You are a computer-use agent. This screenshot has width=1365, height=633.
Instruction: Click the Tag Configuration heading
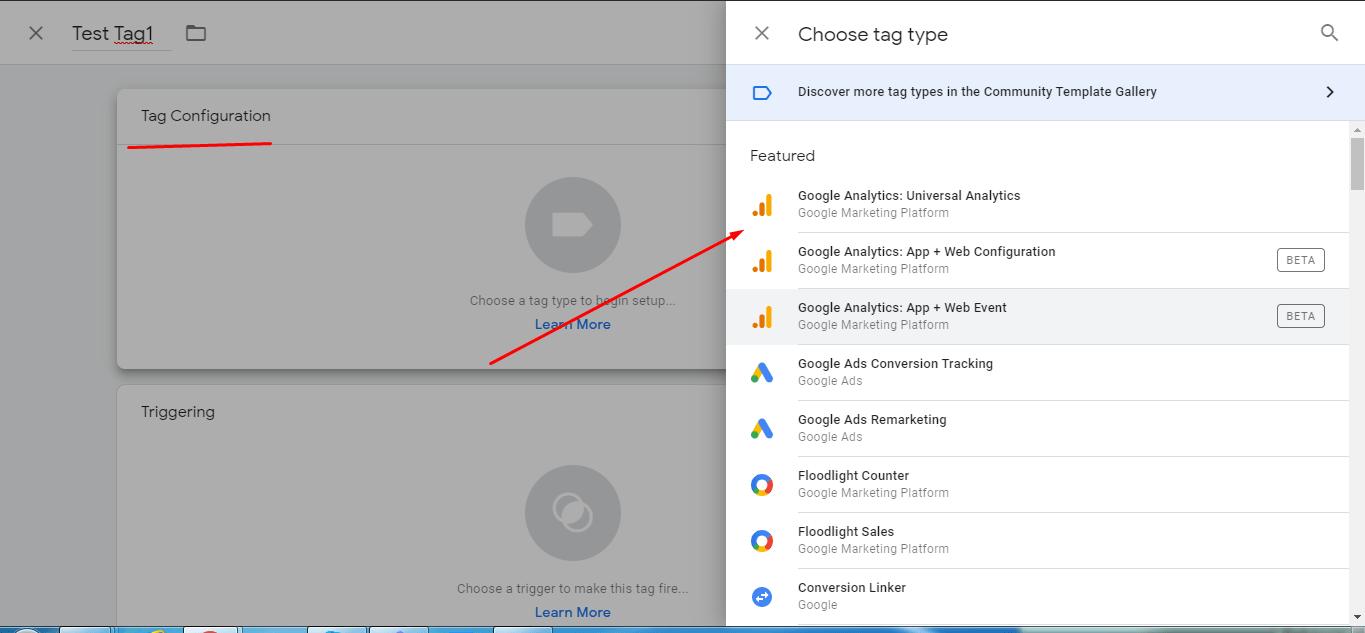pos(206,116)
